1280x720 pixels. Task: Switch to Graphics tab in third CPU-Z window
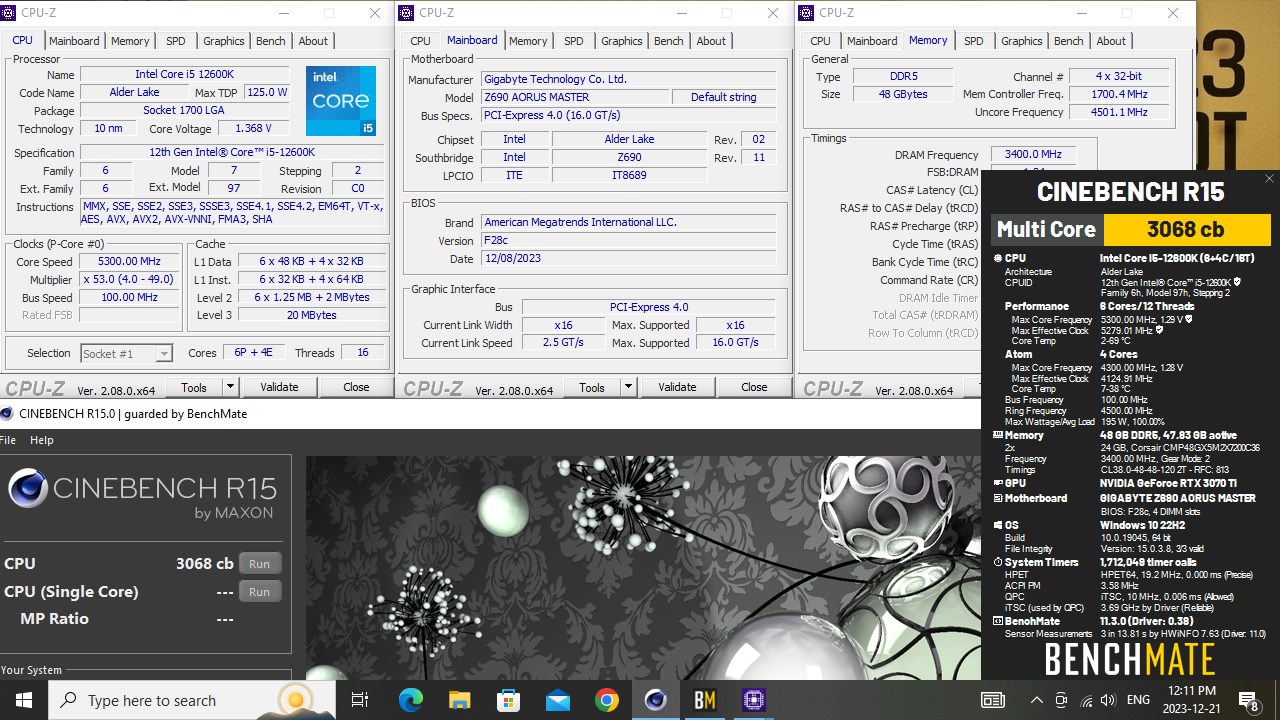click(1022, 41)
